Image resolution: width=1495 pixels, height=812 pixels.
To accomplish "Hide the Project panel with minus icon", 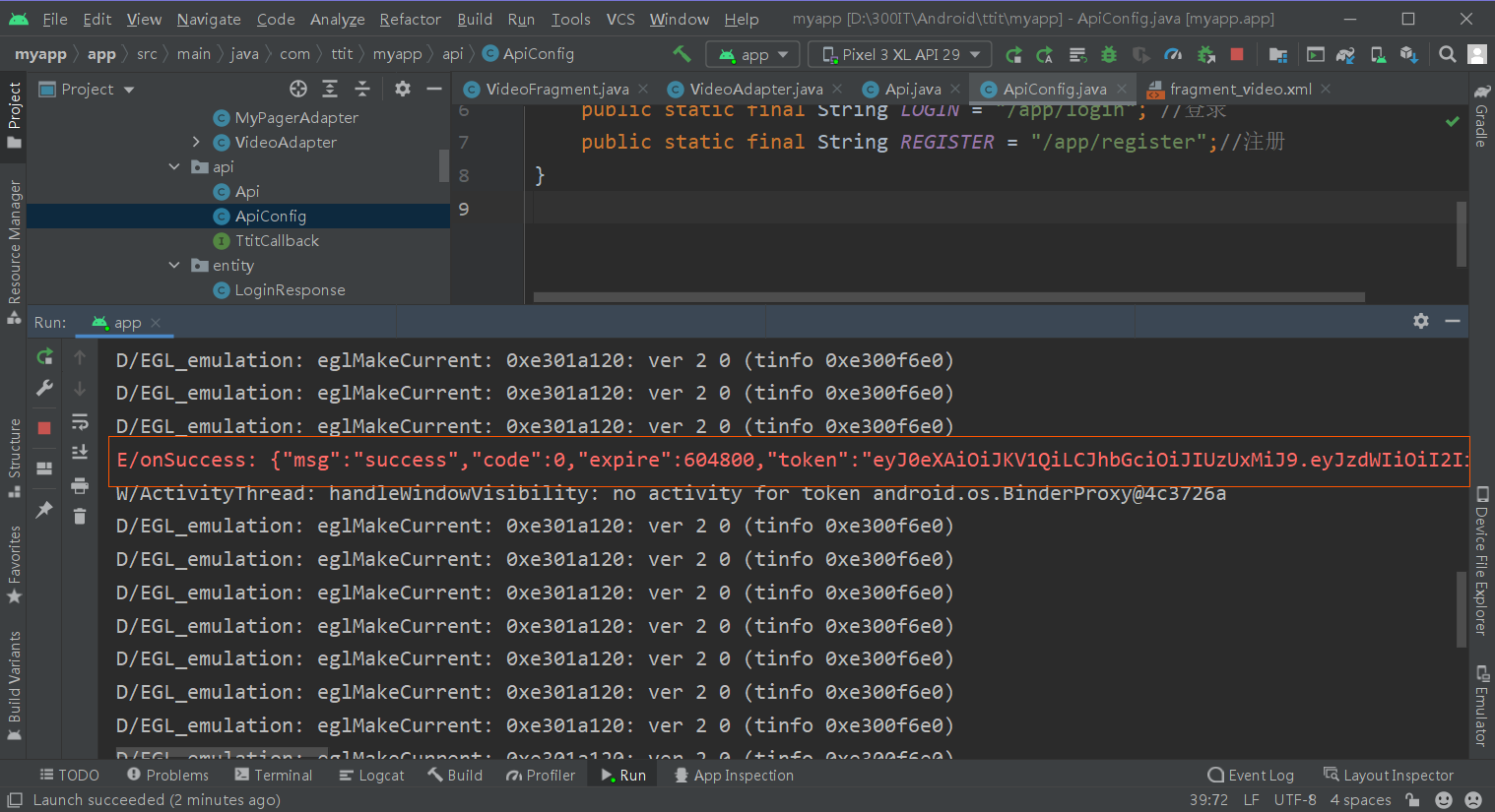I will pos(433,90).
